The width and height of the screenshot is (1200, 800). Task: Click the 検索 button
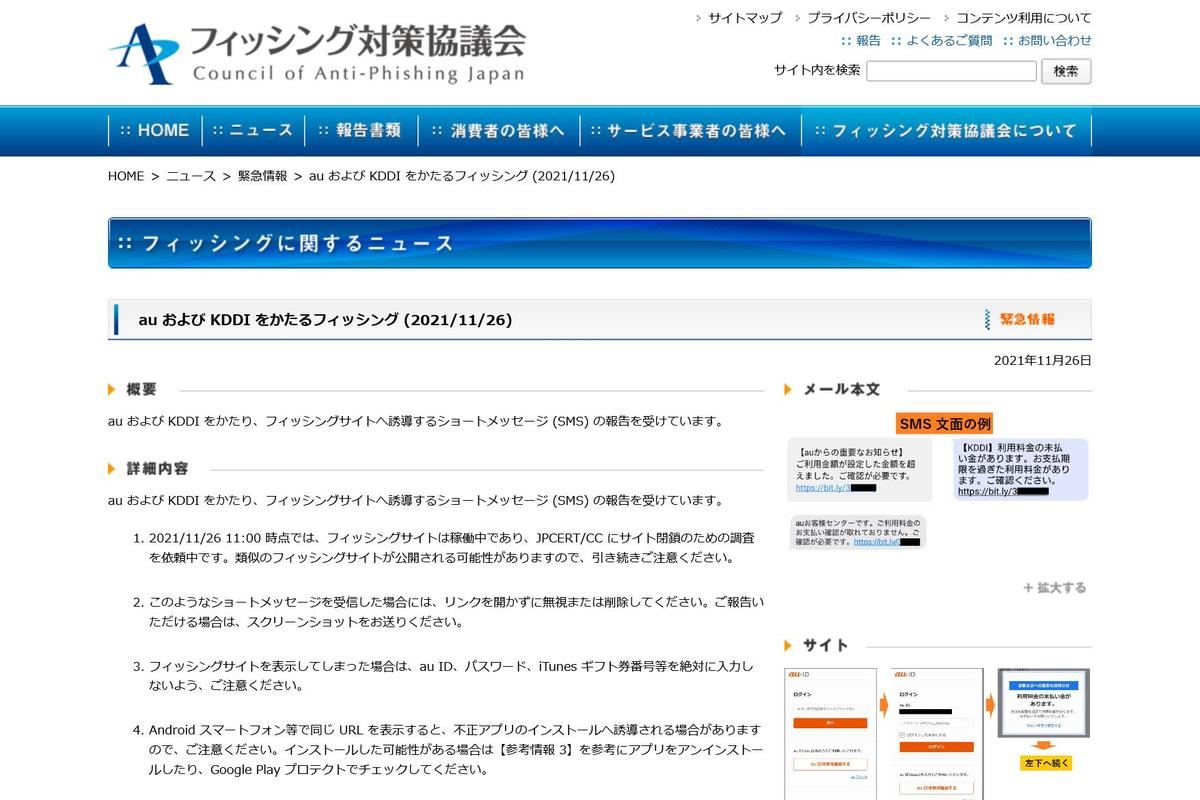pyautogui.click(x=1066, y=71)
